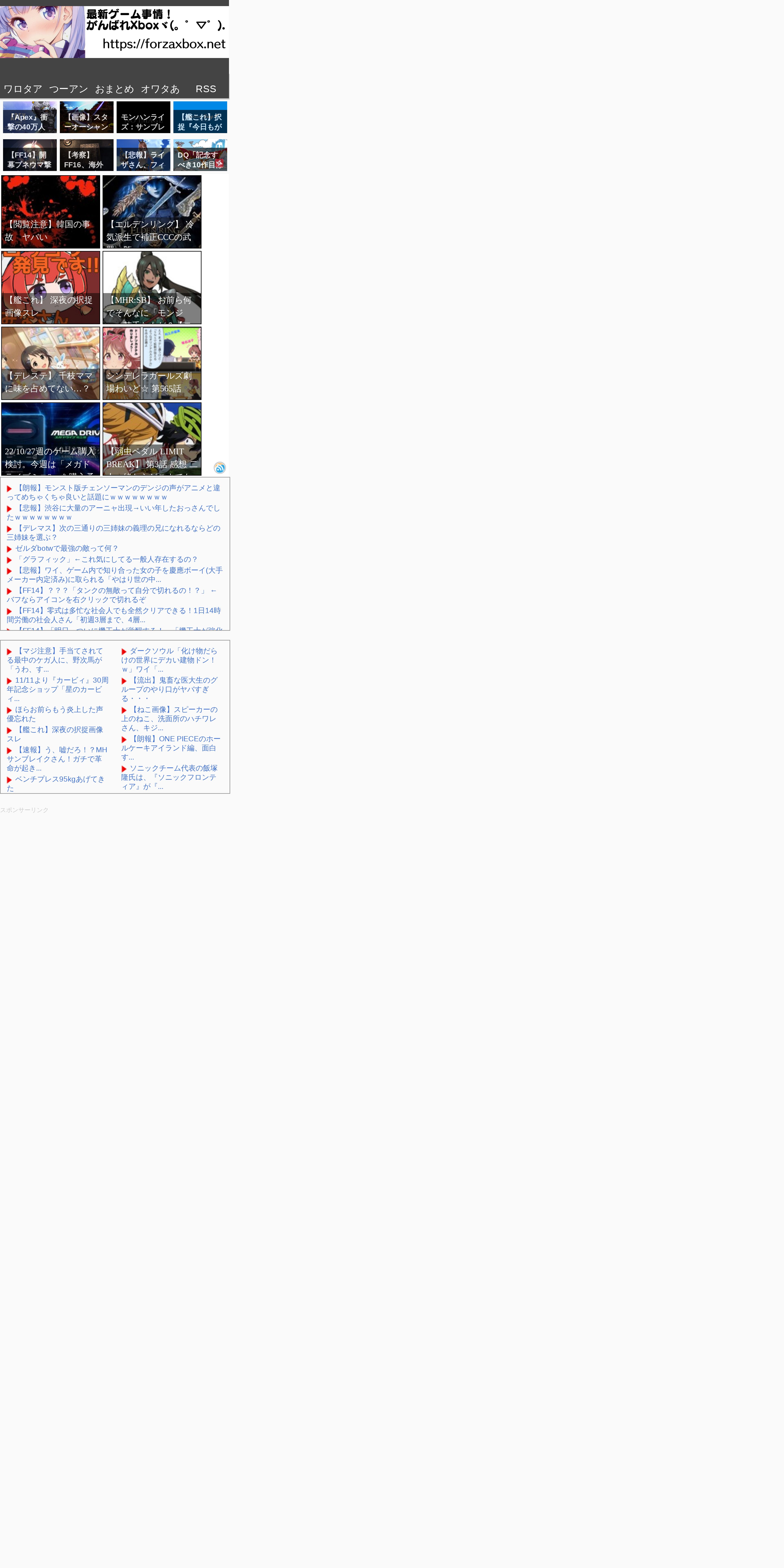The width and height of the screenshot is (784, 1568).
Task: Open link 渋谷に大量のアーニャ出現
Action: point(114,512)
